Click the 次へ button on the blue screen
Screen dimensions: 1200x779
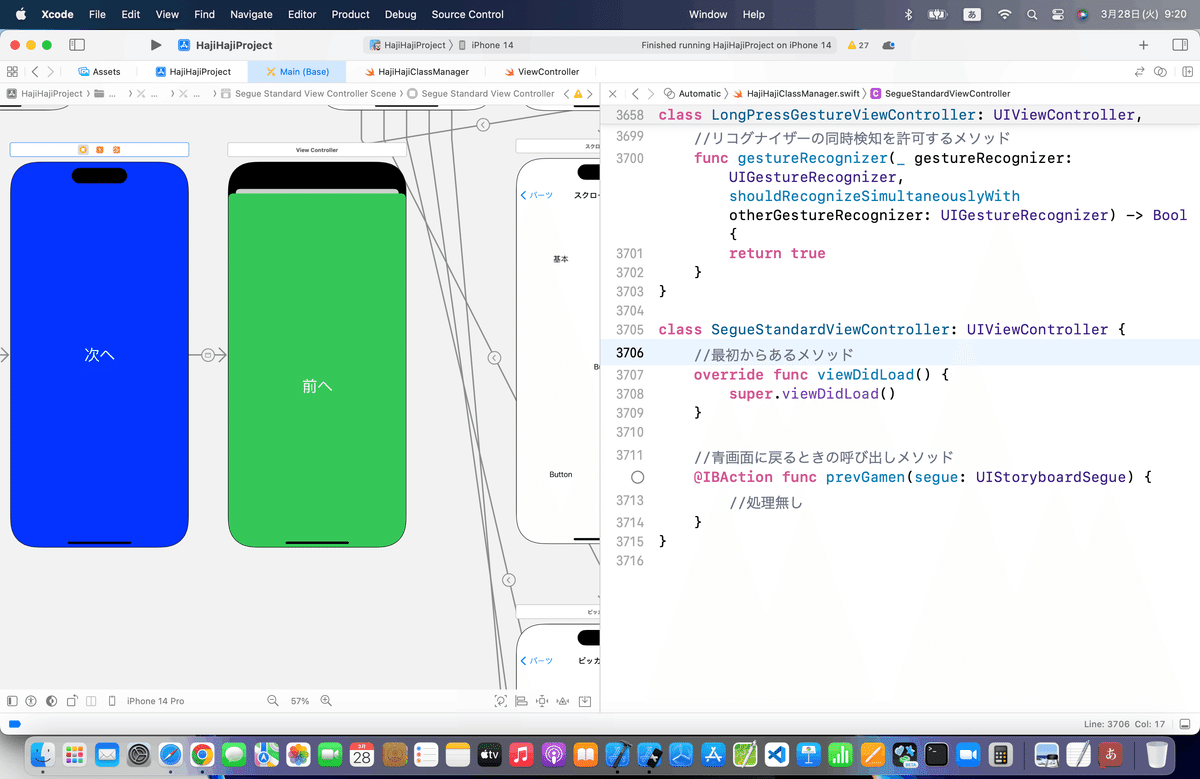click(99, 355)
